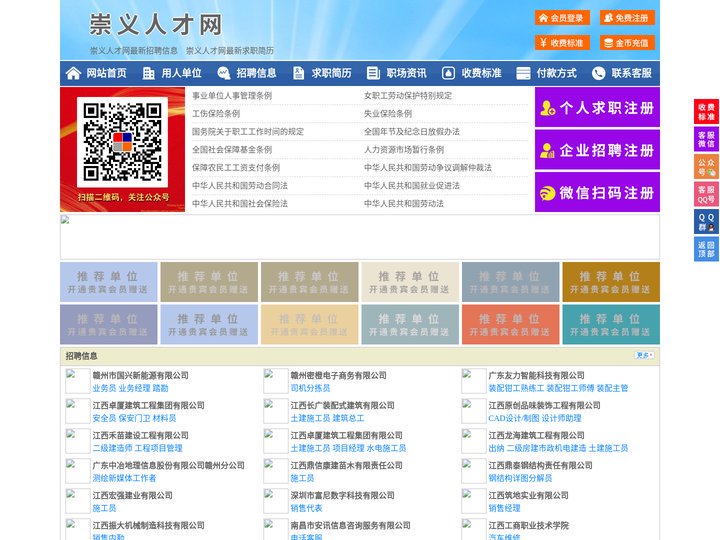Screen dimensions: 720x540
Task: Click the phone icon beside 联系客服
Action: click(598, 73)
